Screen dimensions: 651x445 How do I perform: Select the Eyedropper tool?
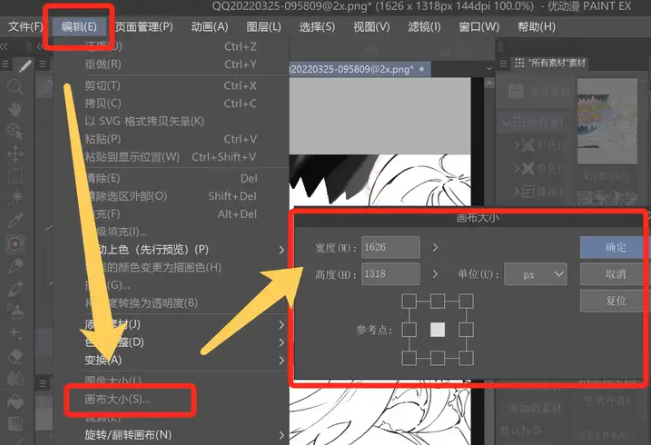[x=15, y=221]
